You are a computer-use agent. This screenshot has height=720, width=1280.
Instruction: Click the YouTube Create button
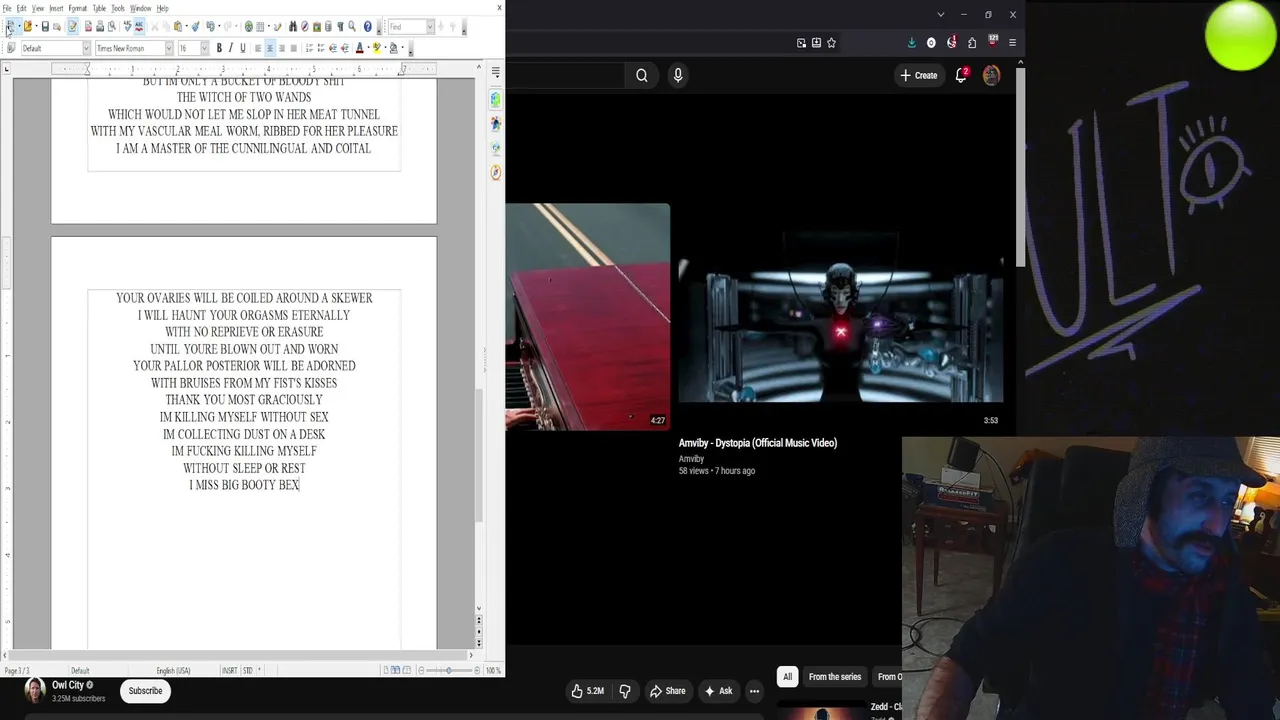tap(919, 75)
